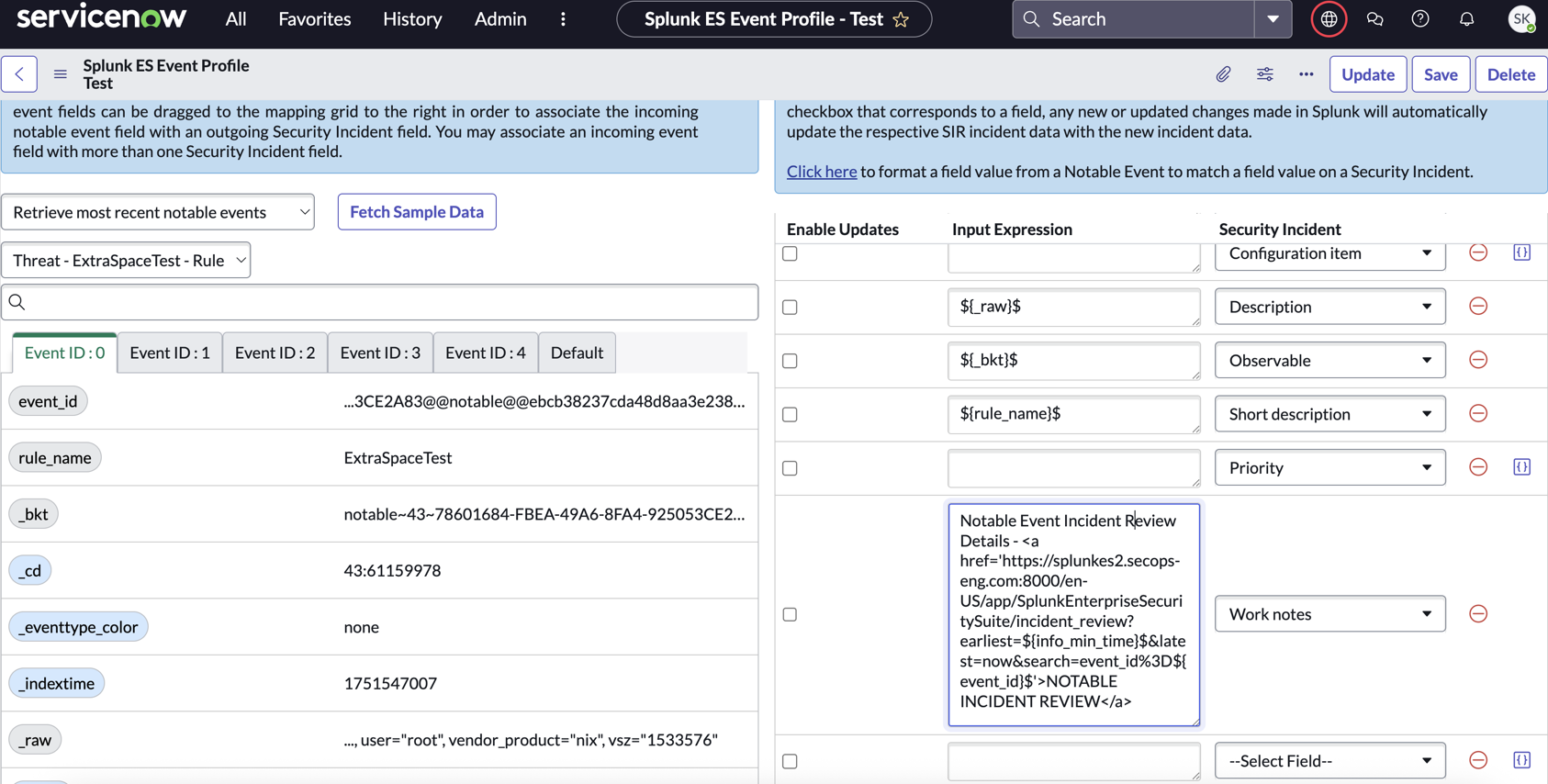Click the Save button
1548x784 pixels.
point(1441,74)
